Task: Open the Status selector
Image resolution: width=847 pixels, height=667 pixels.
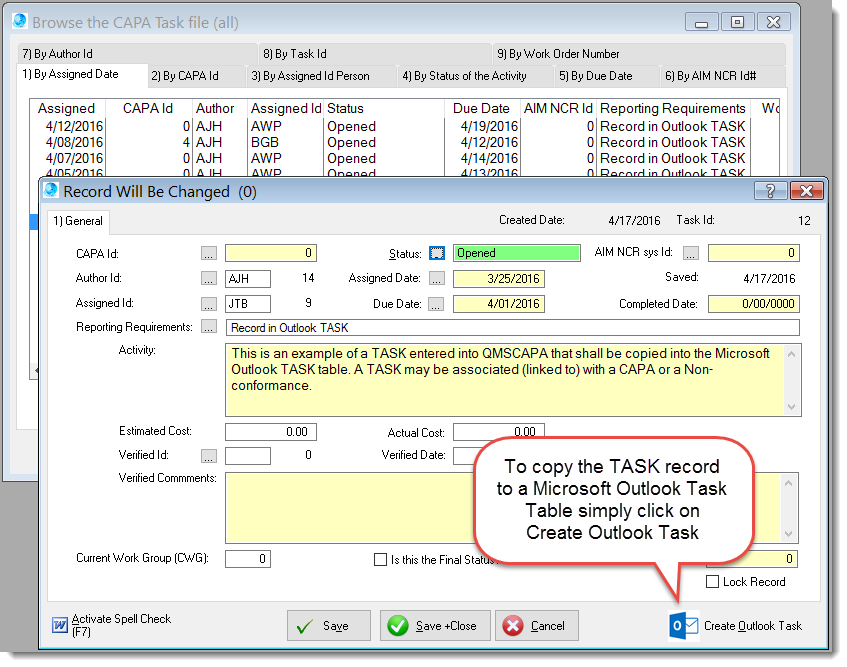Action: pyautogui.click(x=438, y=253)
